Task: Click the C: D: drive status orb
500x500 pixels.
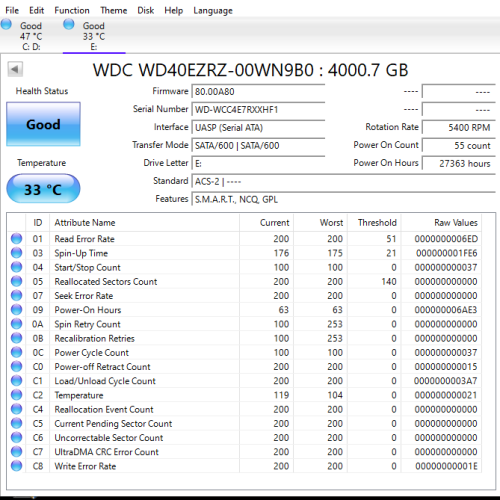Action: [x=6, y=24]
